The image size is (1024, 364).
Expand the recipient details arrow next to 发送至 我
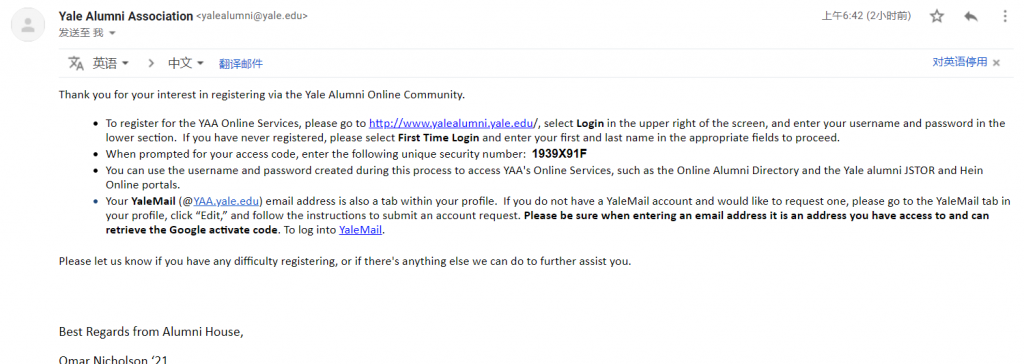pos(112,33)
